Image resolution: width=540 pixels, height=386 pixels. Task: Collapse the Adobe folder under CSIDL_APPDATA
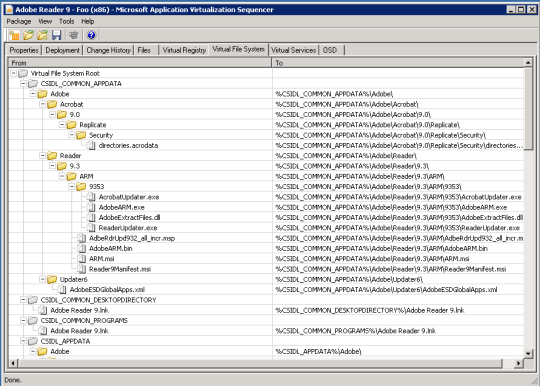pyautogui.click(x=33, y=352)
